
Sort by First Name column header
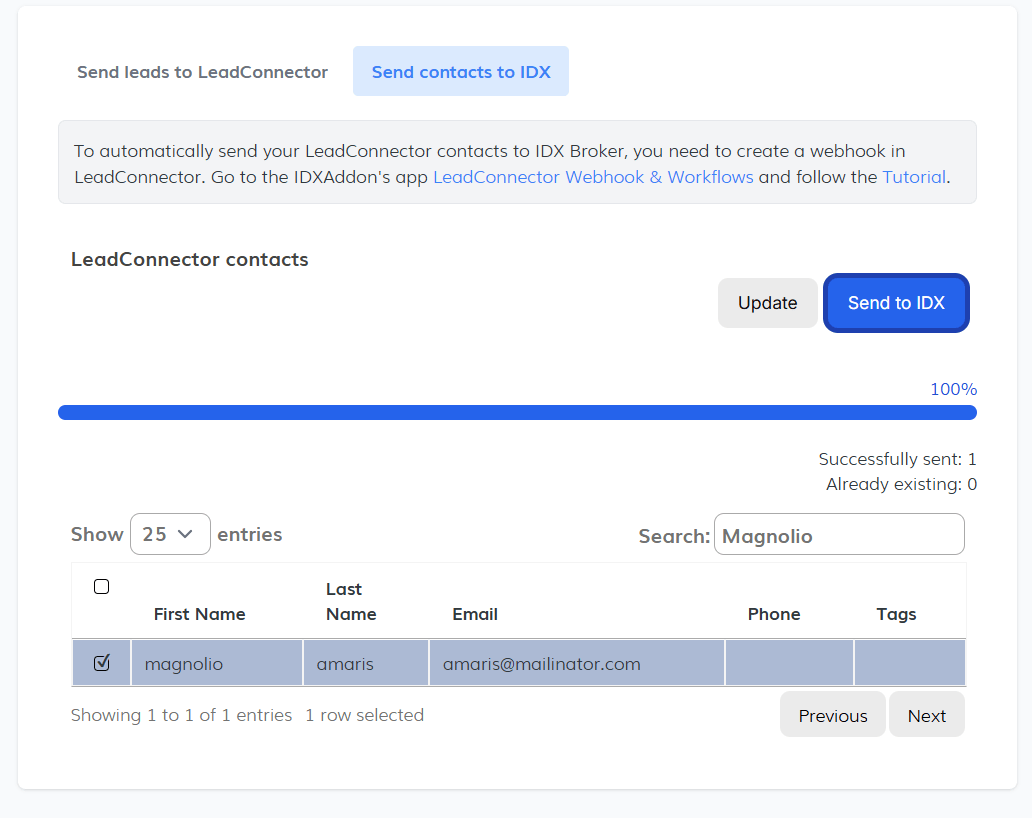(199, 614)
